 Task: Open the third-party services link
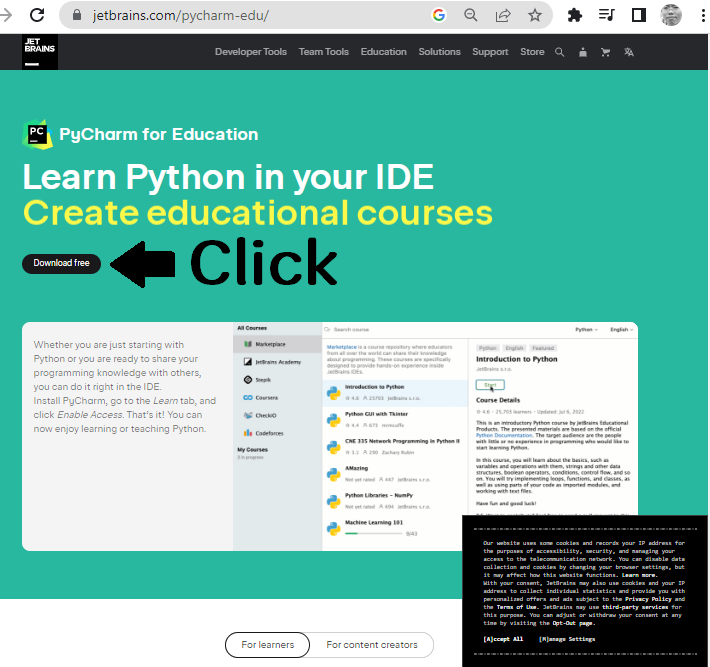pyautogui.click(x=635, y=607)
